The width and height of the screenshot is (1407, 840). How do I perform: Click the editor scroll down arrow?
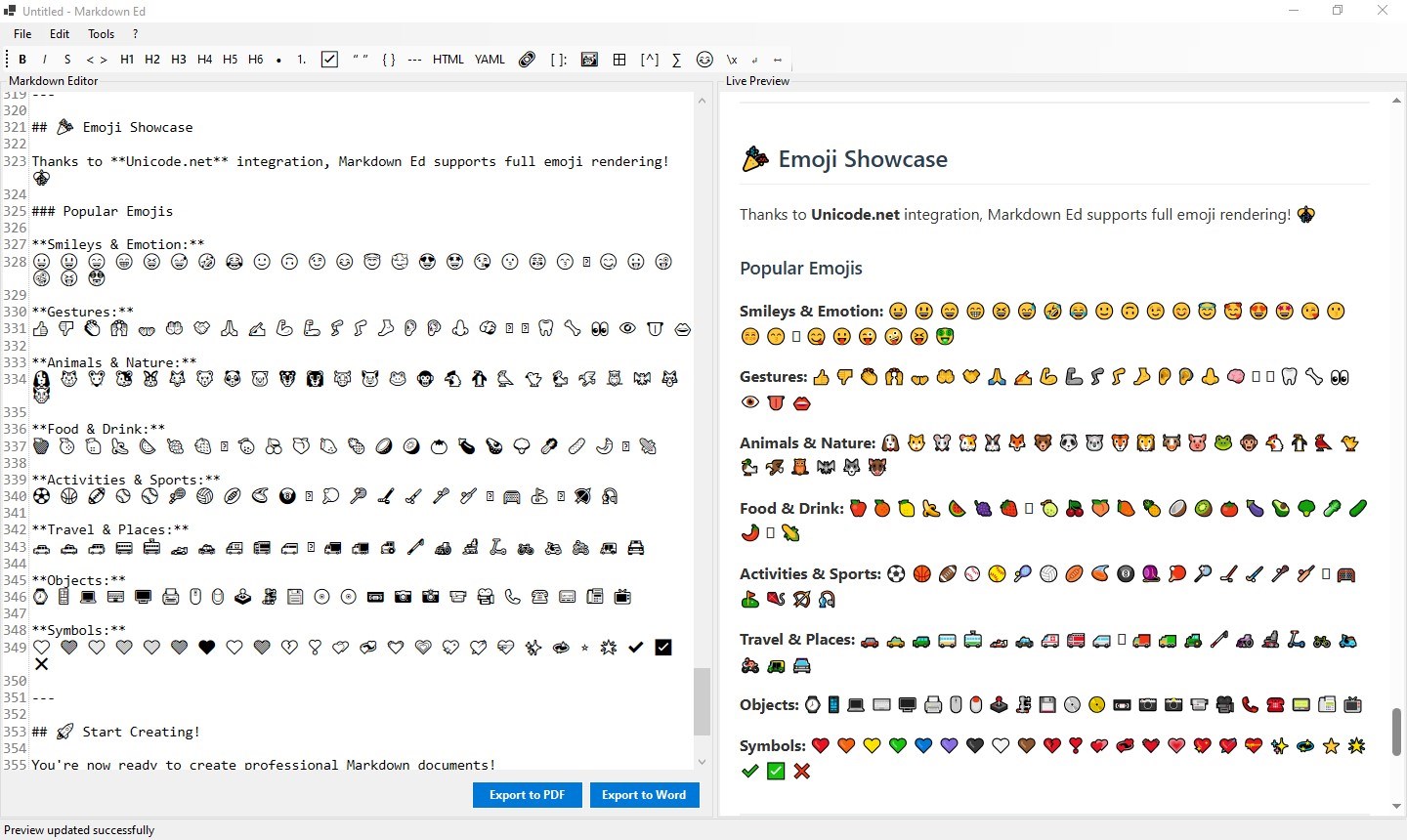[702, 762]
